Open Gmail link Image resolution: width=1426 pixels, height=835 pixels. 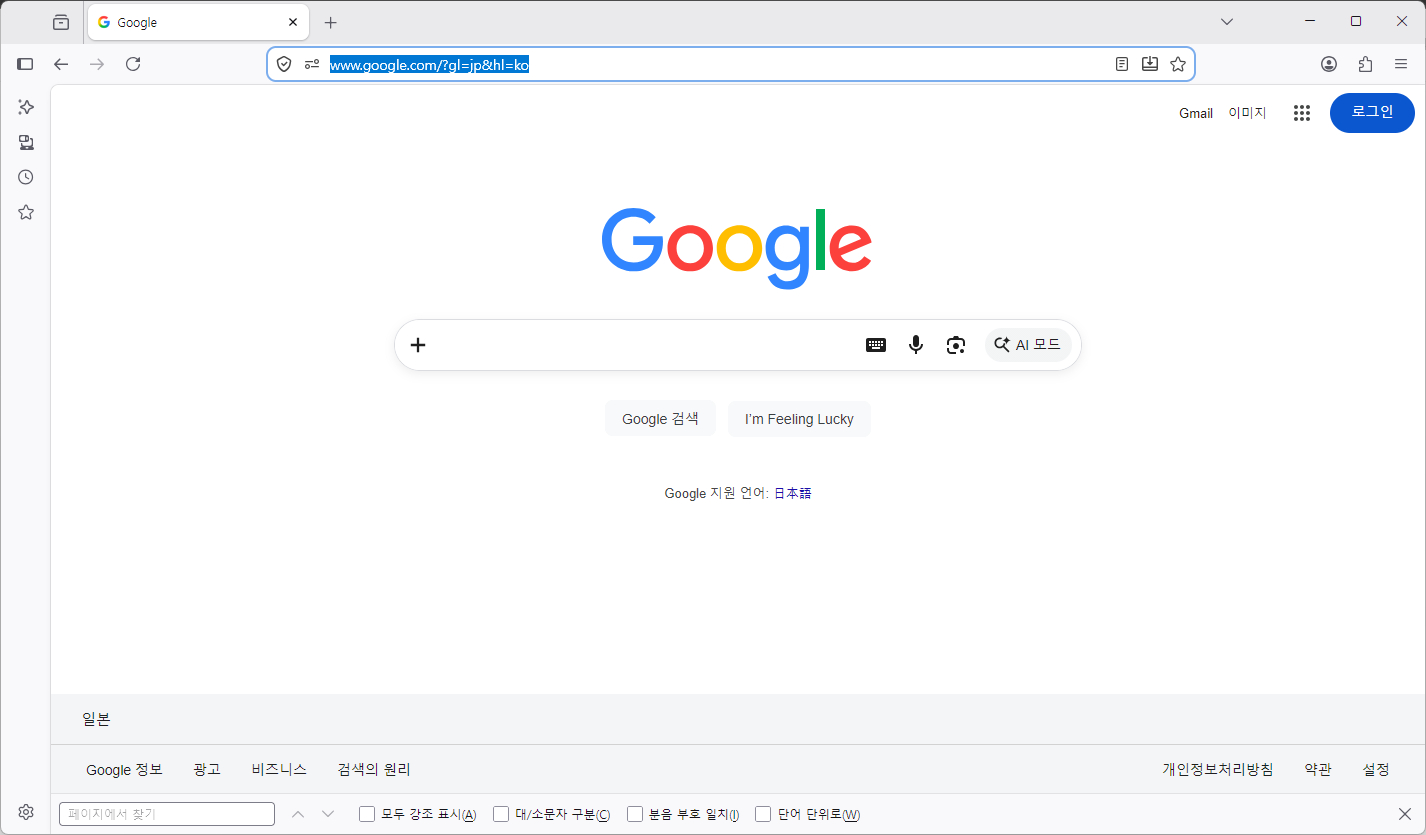coord(1196,113)
